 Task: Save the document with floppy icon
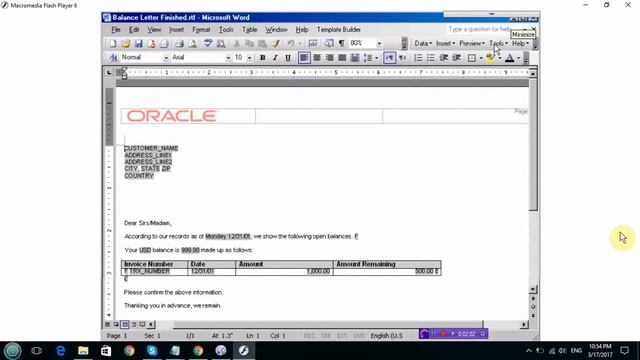(x=138, y=43)
